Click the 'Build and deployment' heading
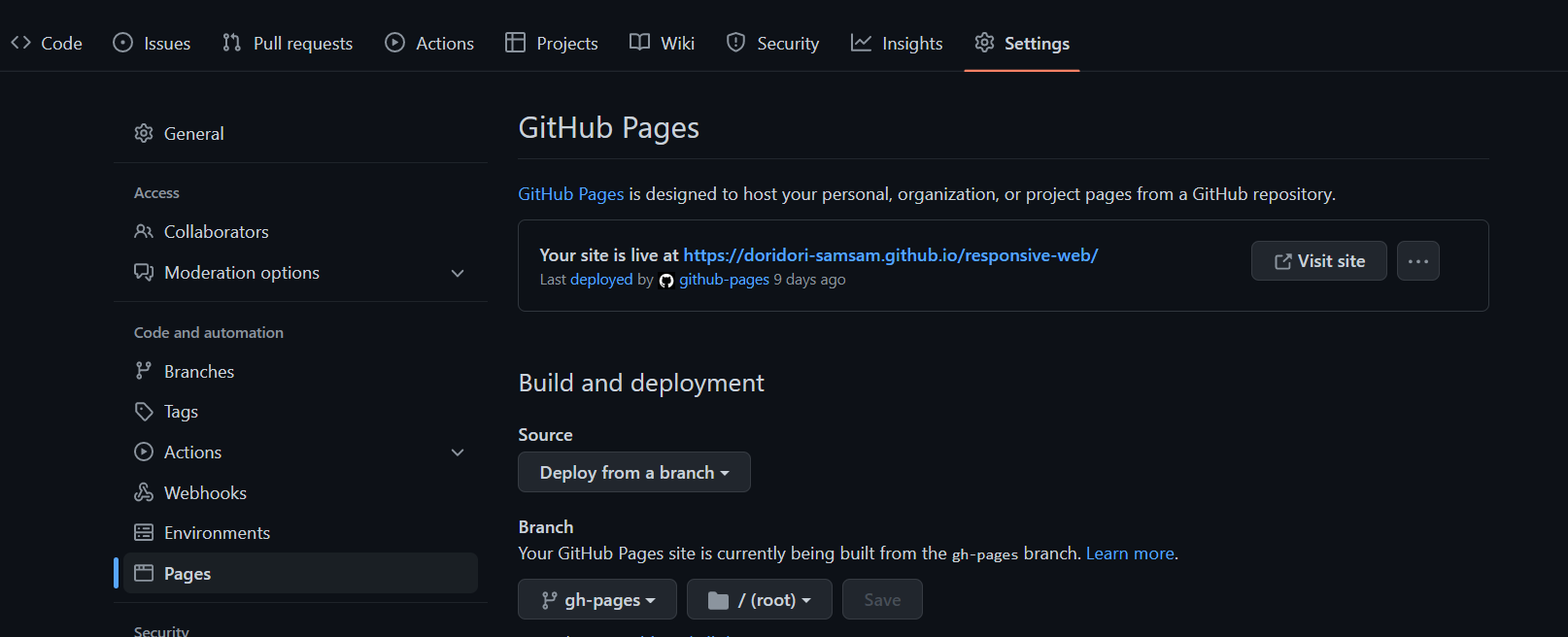 click(641, 383)
